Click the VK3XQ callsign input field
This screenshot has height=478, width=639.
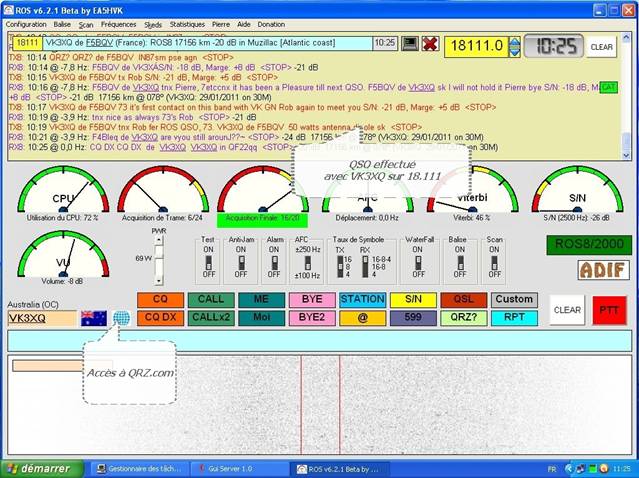click(42, 318)
